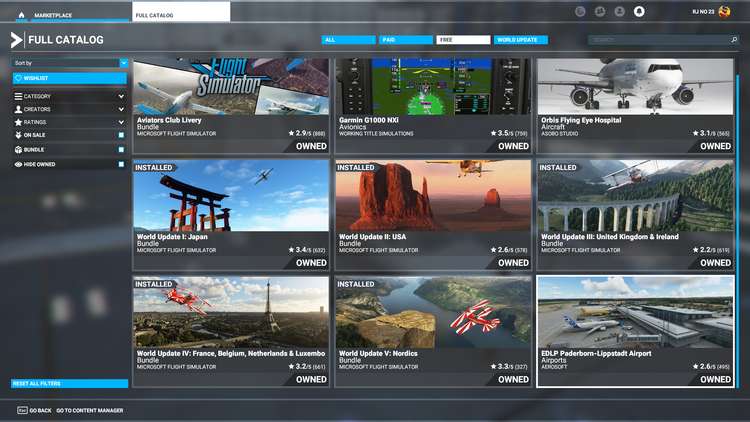The height and width of the screenshot is (422, 750).
Task: Open World Update III: United Kingdom image
Action: tap(635, 196)
